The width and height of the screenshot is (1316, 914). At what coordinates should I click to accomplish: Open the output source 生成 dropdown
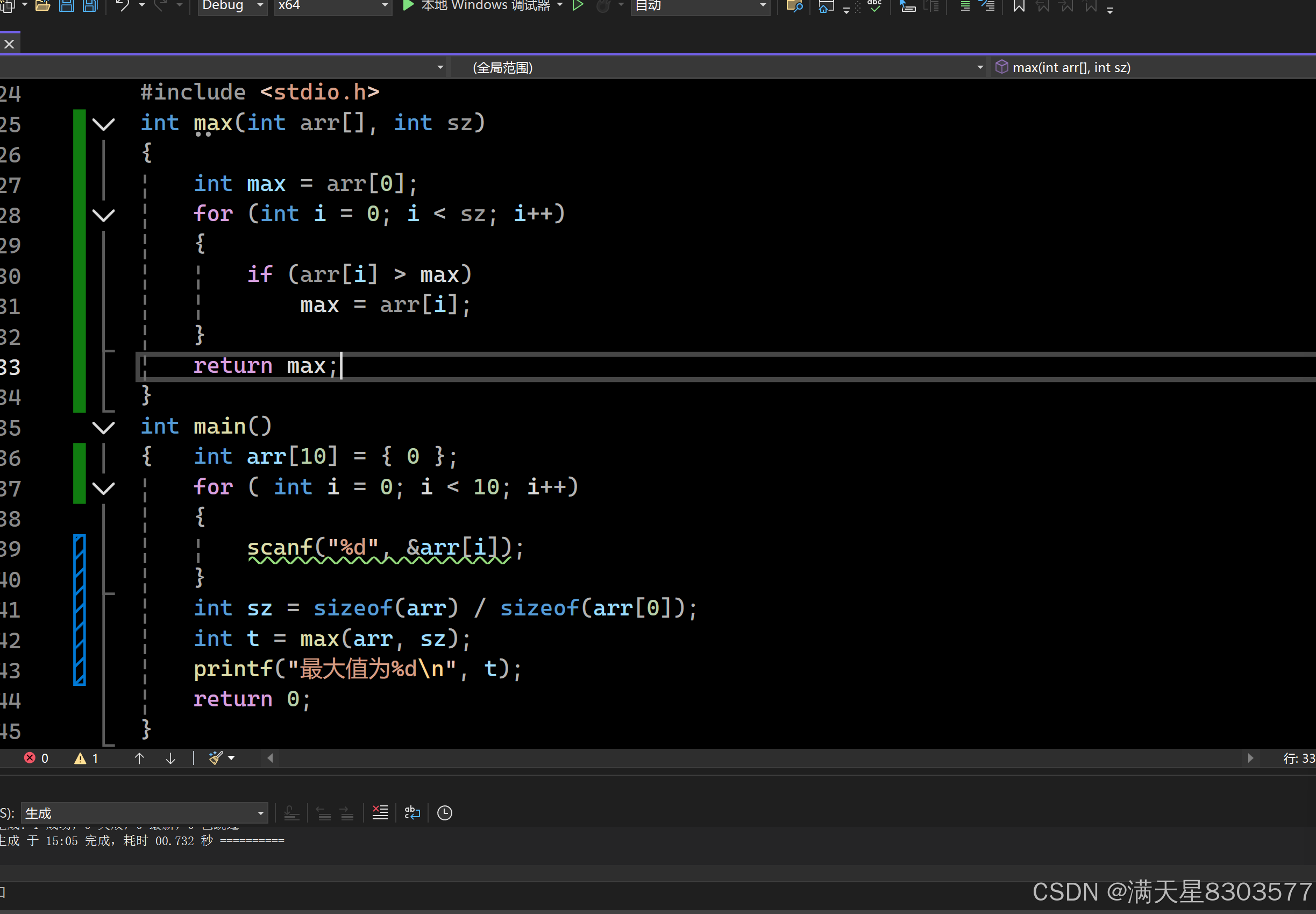click(x=144, y=813)
